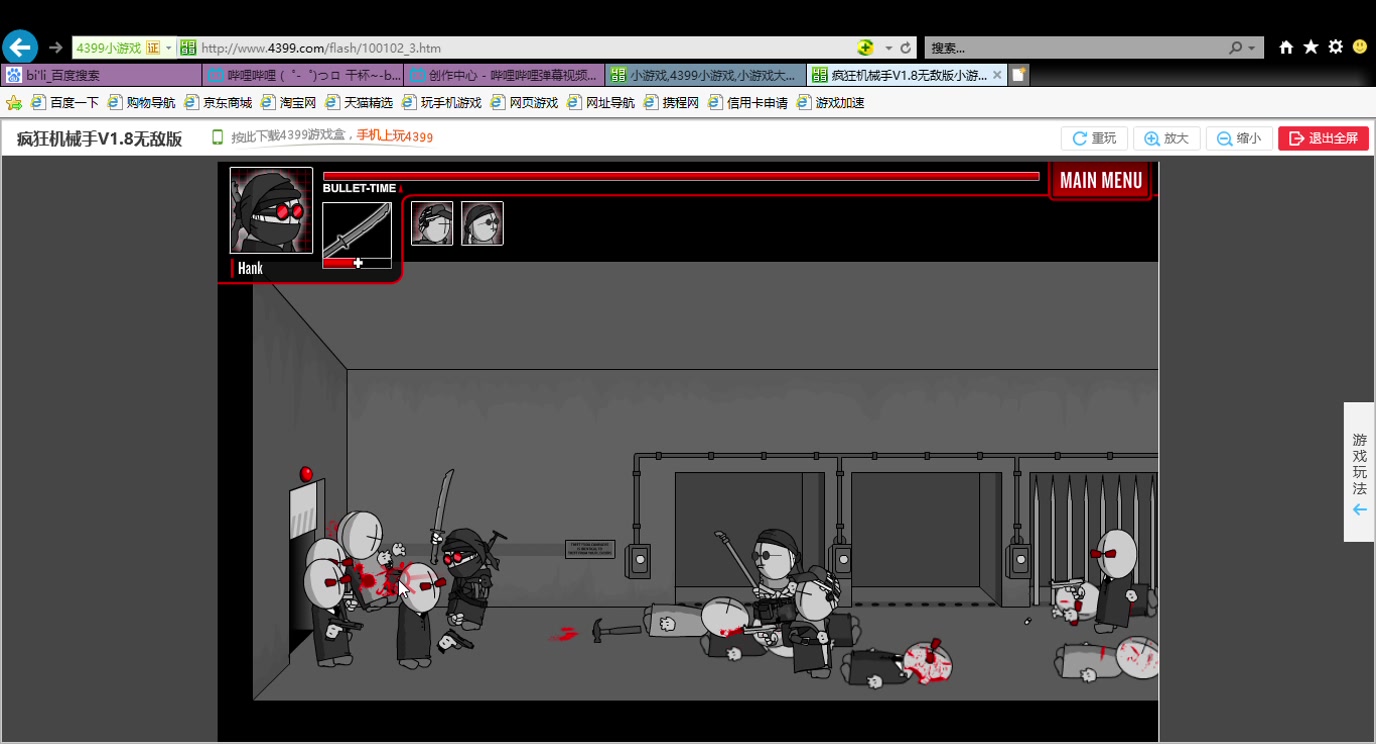Click the 退出全屏 exit fullscreen button
Viewport: 1376px width, 744px height.
pyautogui.click(x=1323, y=138)
